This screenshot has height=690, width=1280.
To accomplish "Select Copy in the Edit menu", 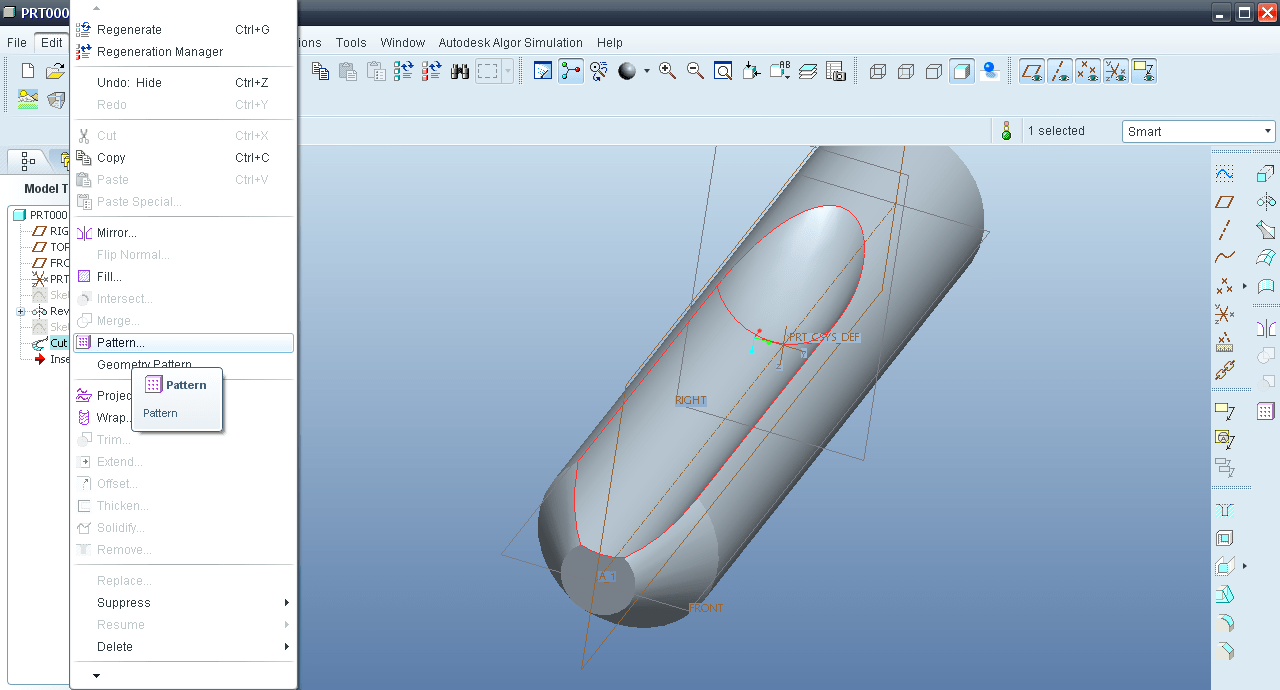I will coord(183,158).
